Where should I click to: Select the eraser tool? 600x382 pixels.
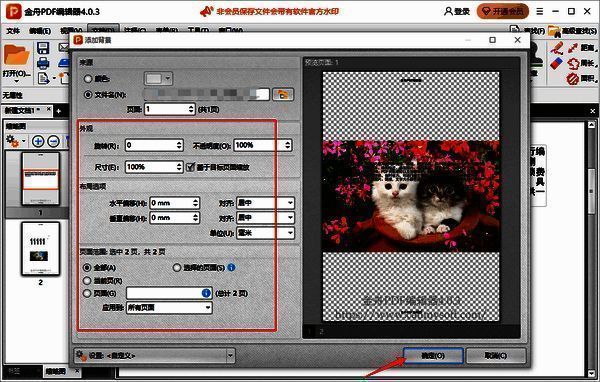[557, 64]
